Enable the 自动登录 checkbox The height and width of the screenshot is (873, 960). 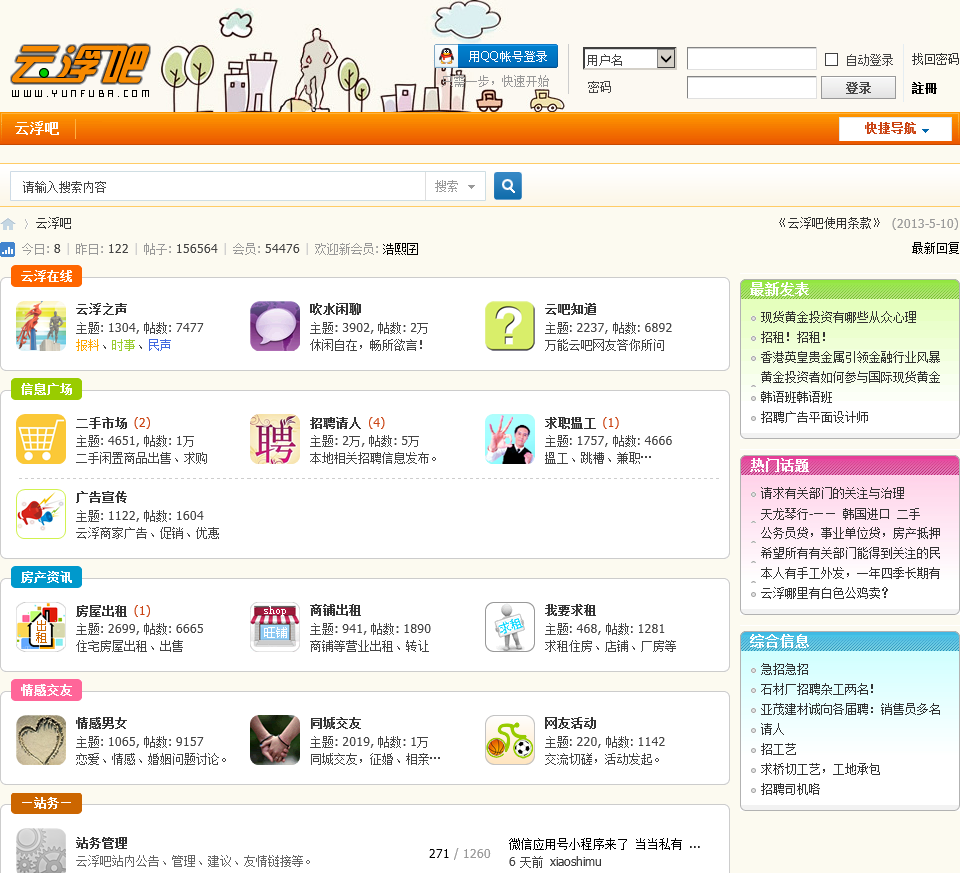click(831, 59)
